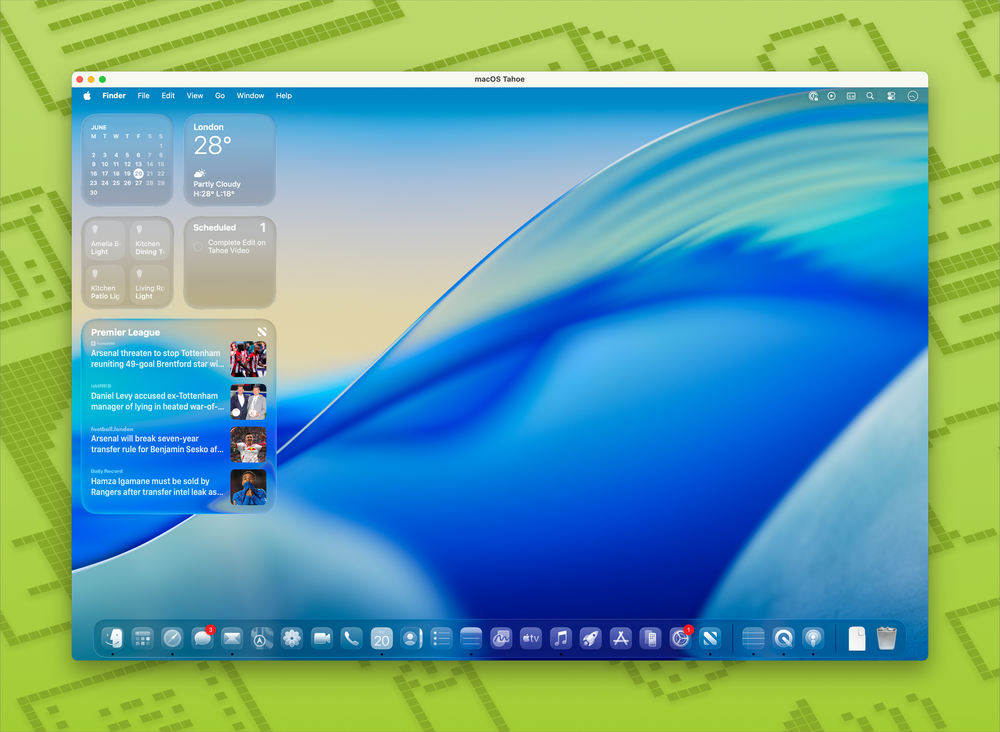Viewport: 1000px width, 732px height.
Task: Toggle the Kitchen Patio Light tile
Action: pyautogui.click(x=105, y=284)
